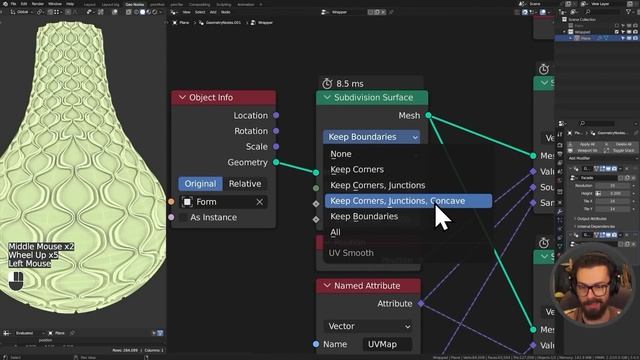Choose Keep Corners, Junctions option
This screenshot has height=360, width=640.
[x=408, y=185]
